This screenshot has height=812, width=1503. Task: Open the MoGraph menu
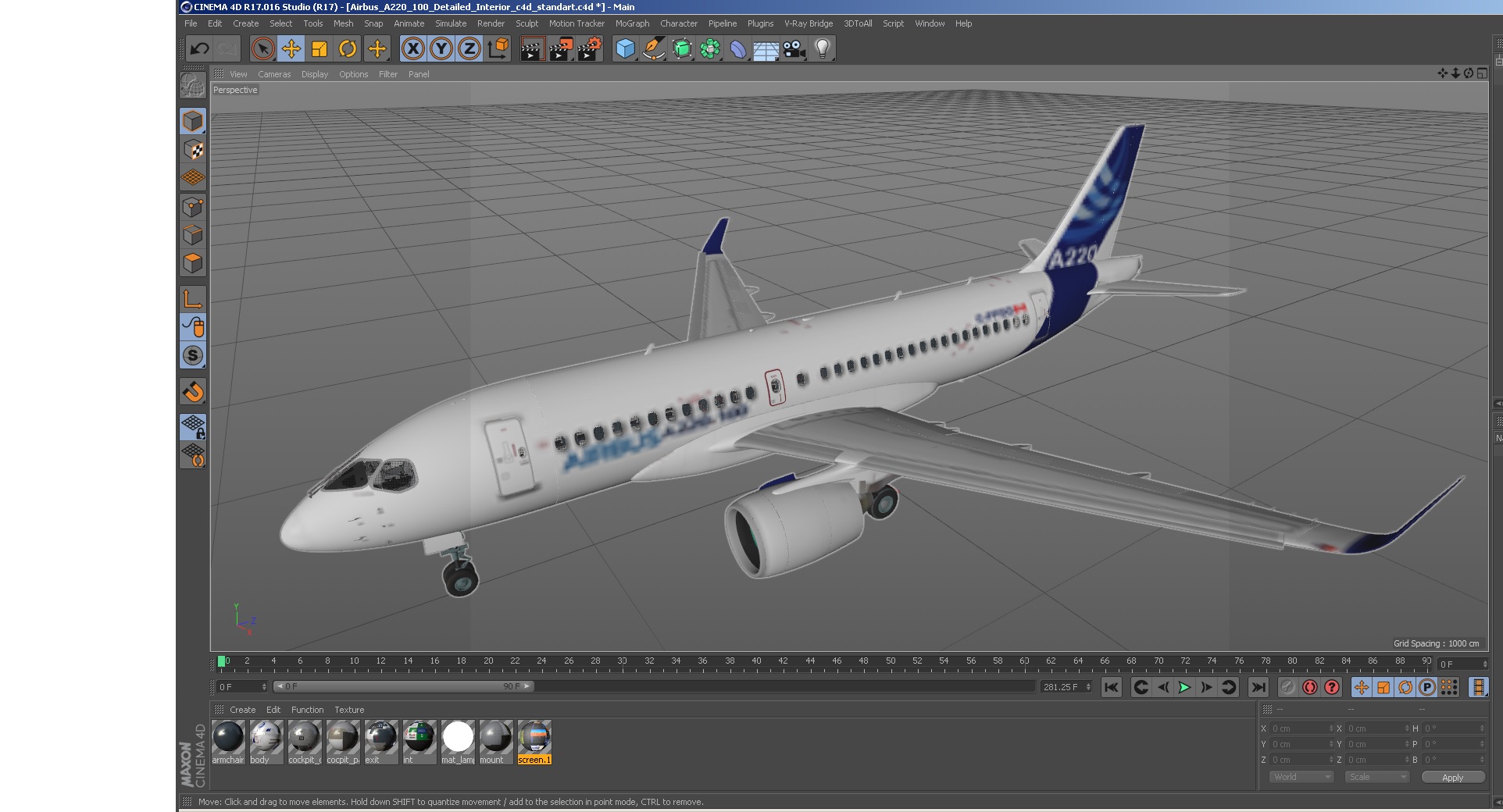632,23
